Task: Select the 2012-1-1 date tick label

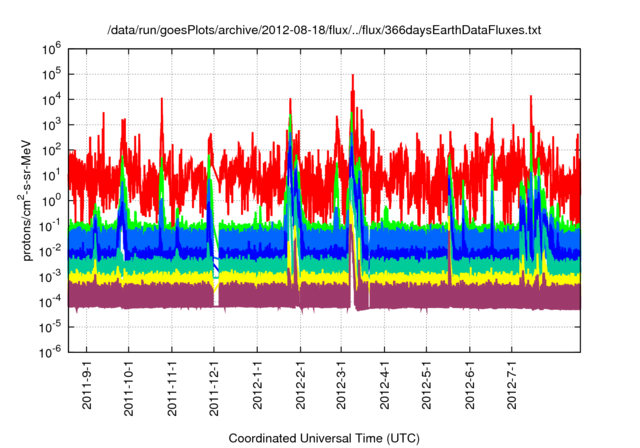Action: point(257,385)
